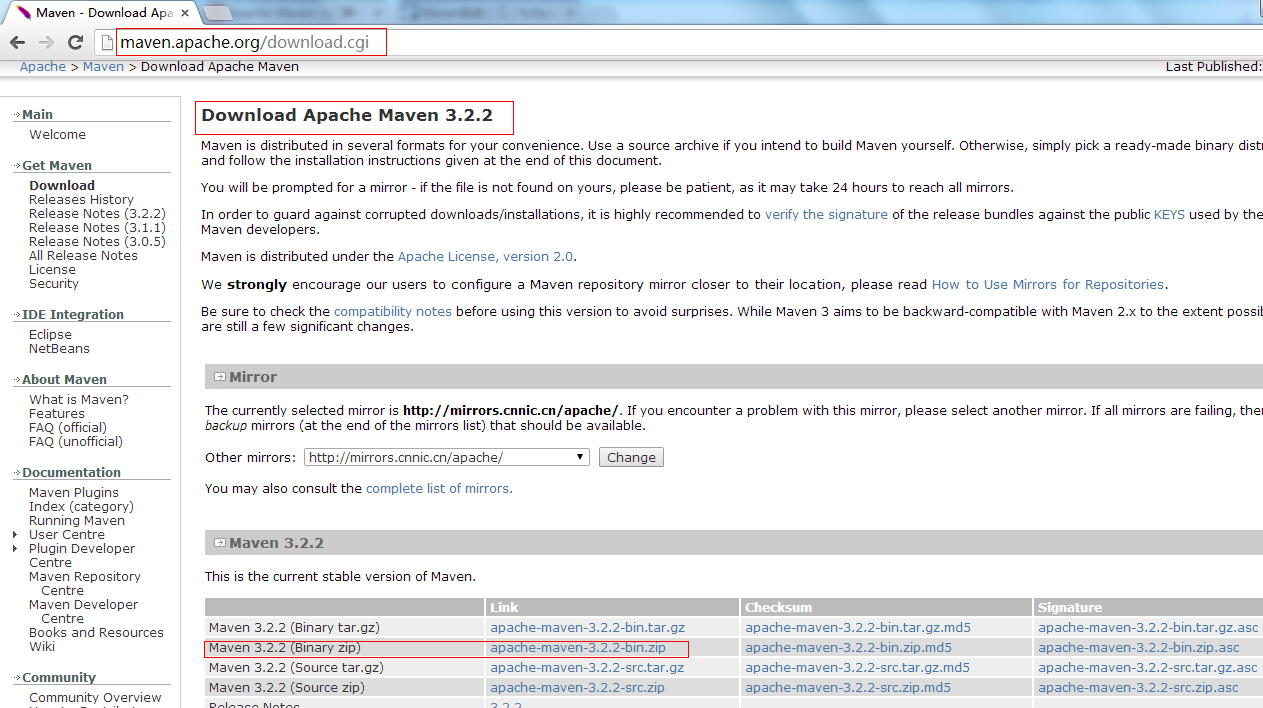This screenshot has height=708, width=1263.
Task: Click the address bar URL field
Action: pyautogui.click(x=250, y=42)
